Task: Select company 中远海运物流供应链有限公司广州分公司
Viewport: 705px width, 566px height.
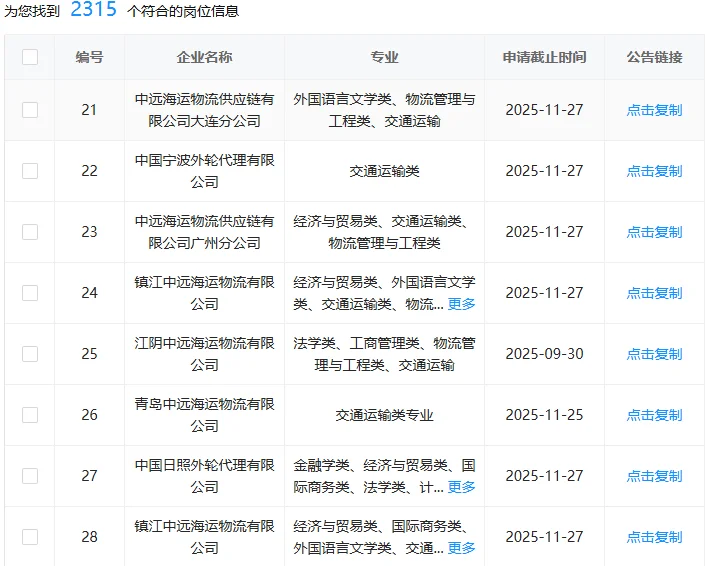Action: (x=205, y=232)
